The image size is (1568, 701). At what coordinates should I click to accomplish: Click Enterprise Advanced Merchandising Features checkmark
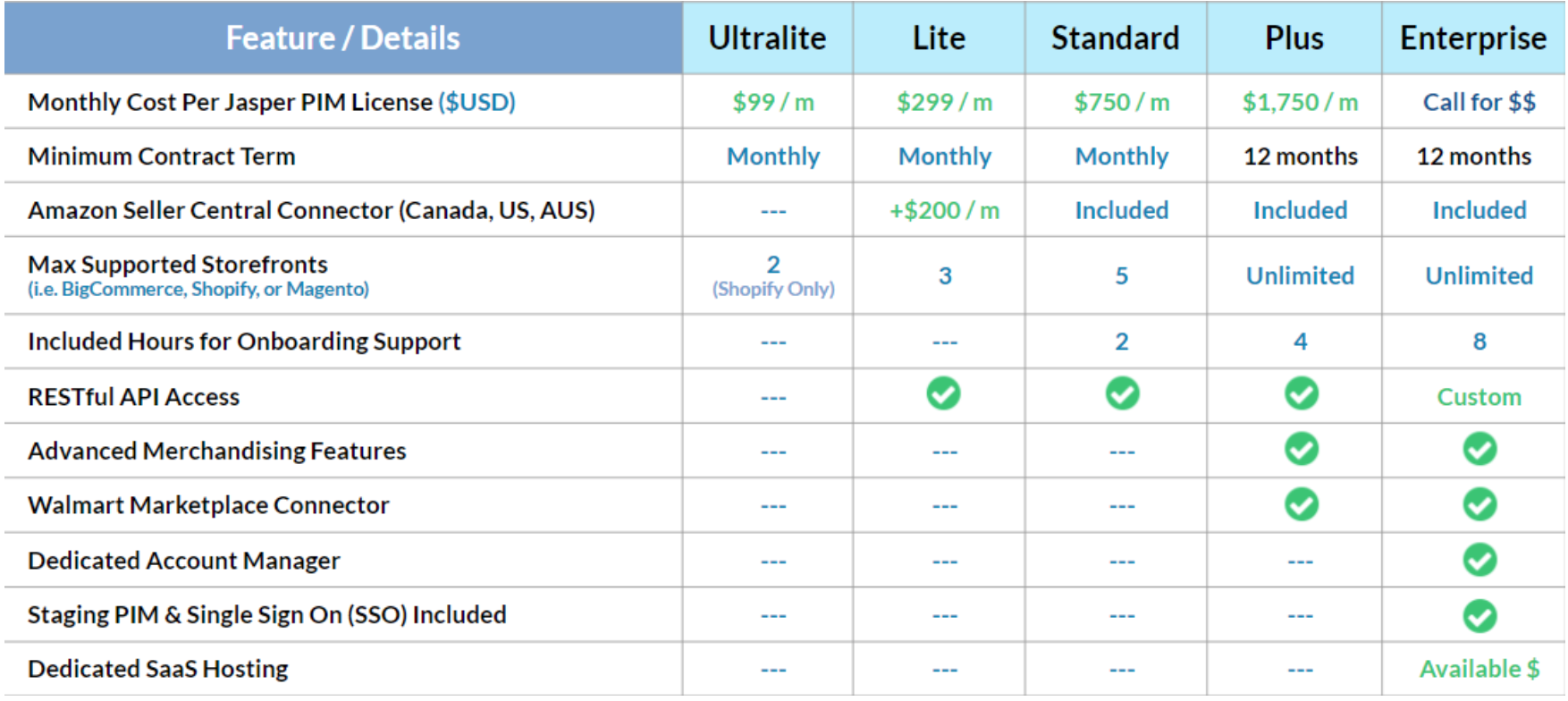1479,449
